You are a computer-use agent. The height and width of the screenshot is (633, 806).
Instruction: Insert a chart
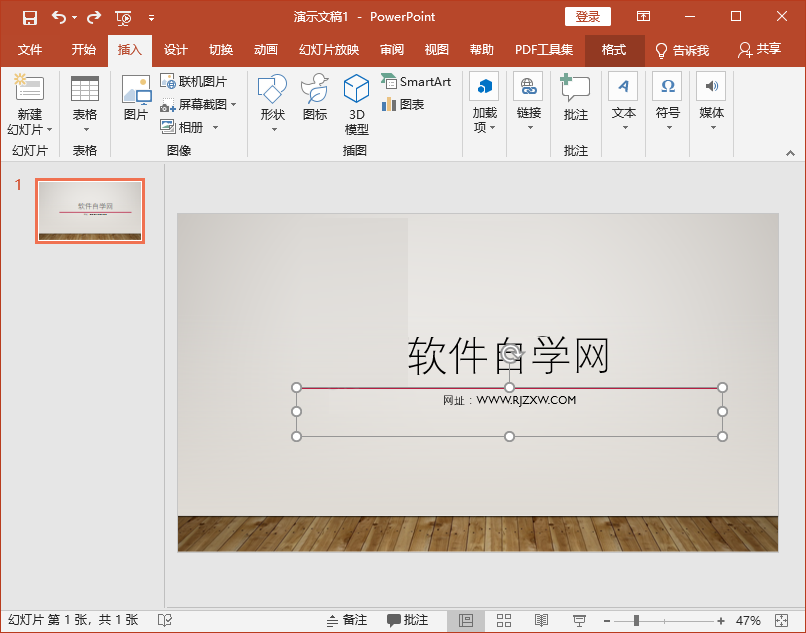point(403,104)
